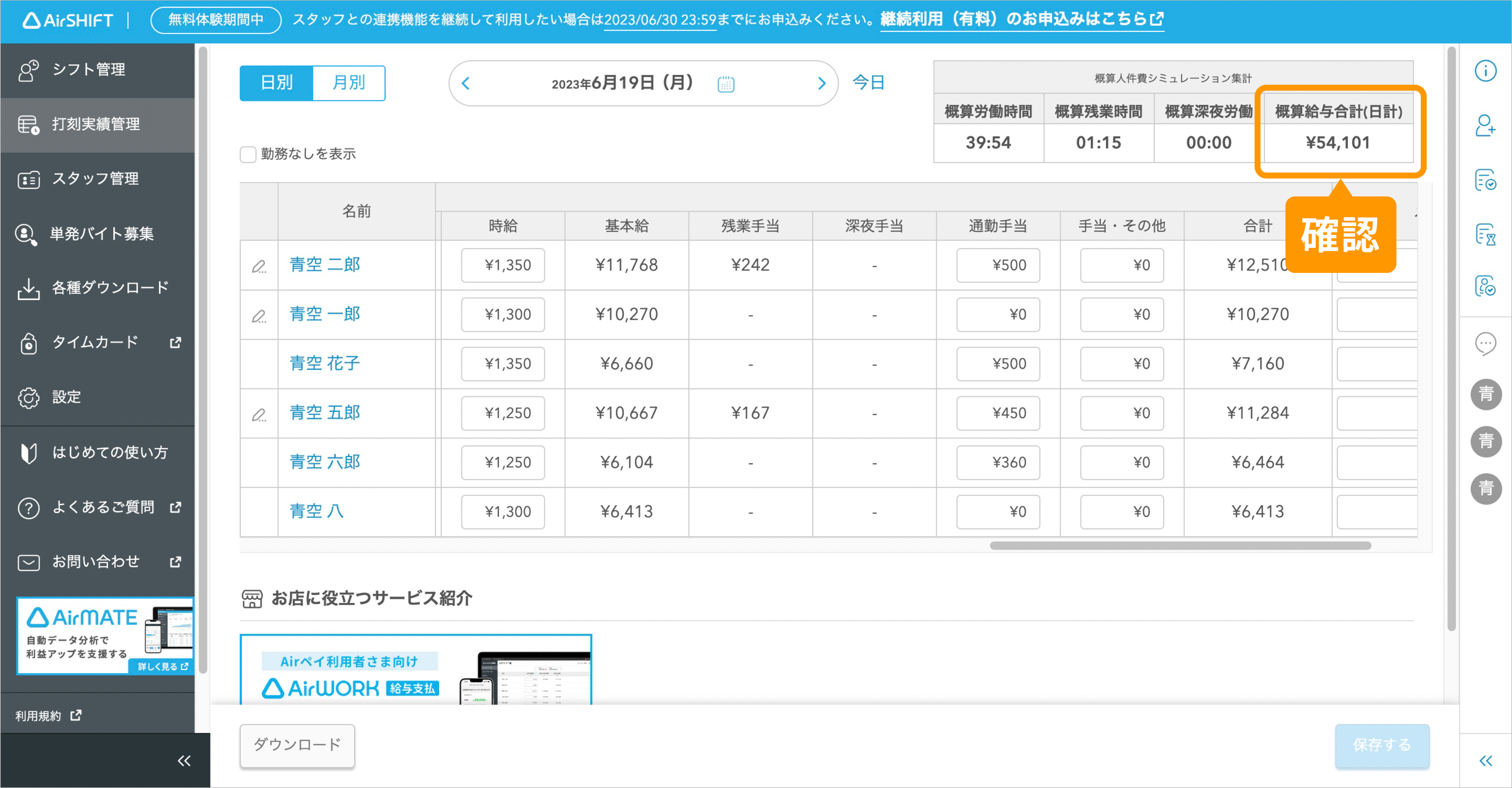This screenshot has height=788, width=1512.
Task: Go to next day with right chevron
Action: click(822, 83)
